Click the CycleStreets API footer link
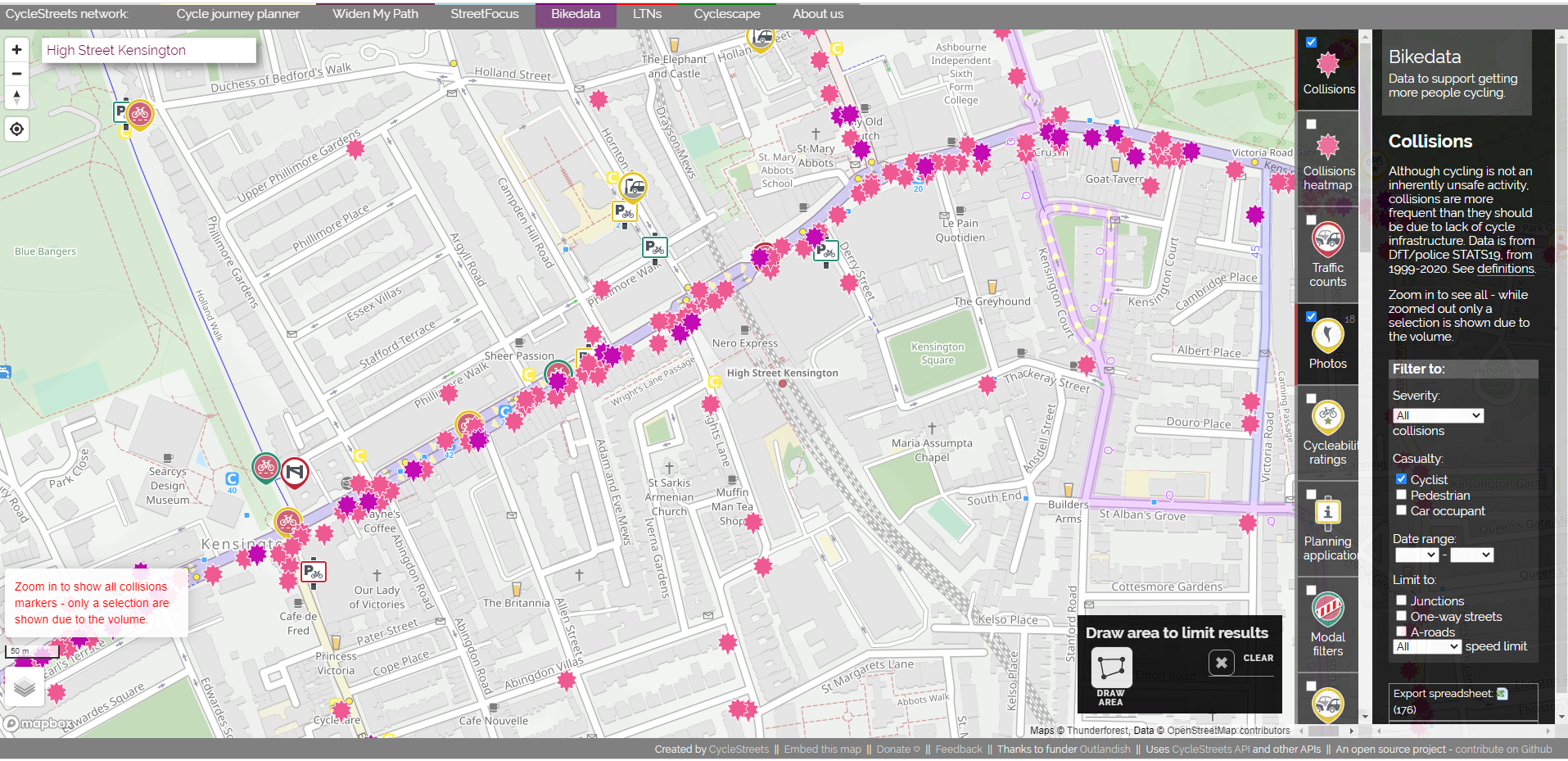This screenshot has width=1568, height=761. [x=1210, y=749]
